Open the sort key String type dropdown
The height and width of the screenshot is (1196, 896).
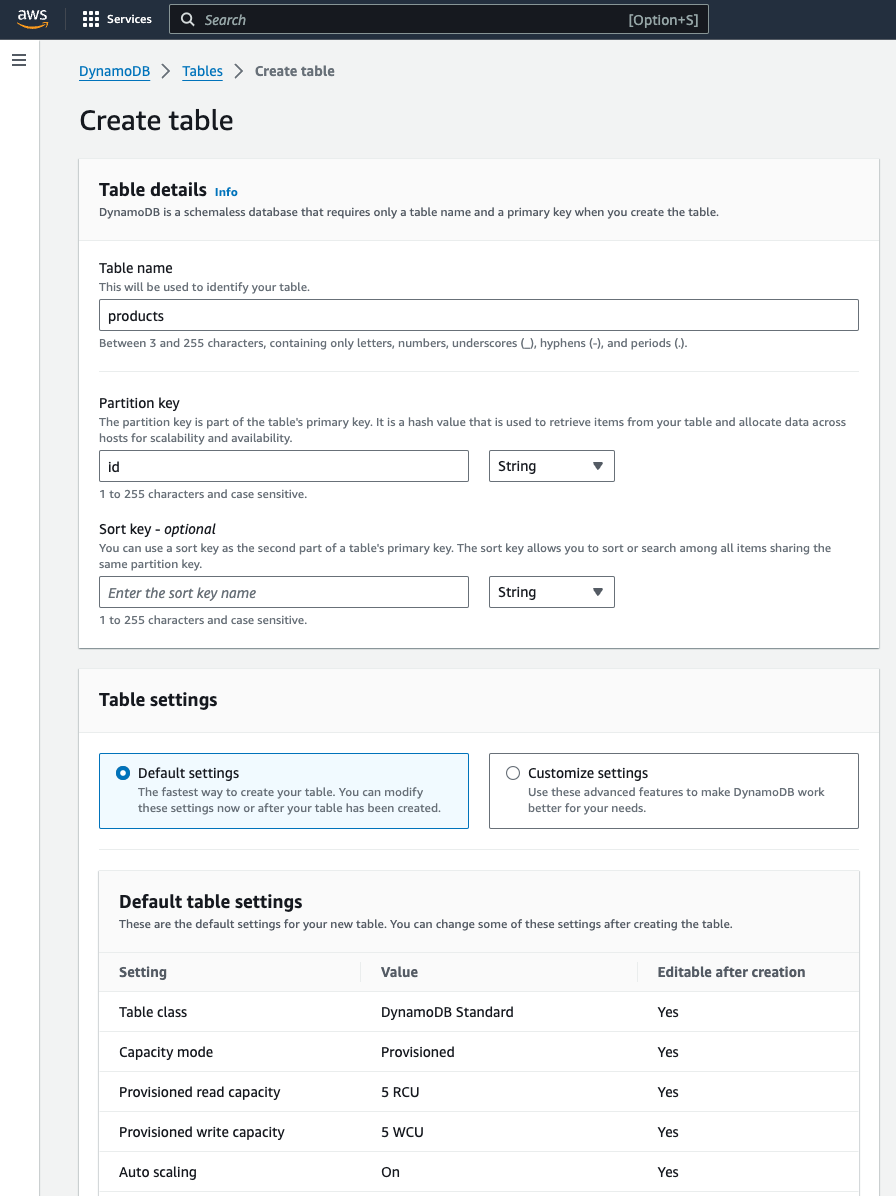[551, 591]
